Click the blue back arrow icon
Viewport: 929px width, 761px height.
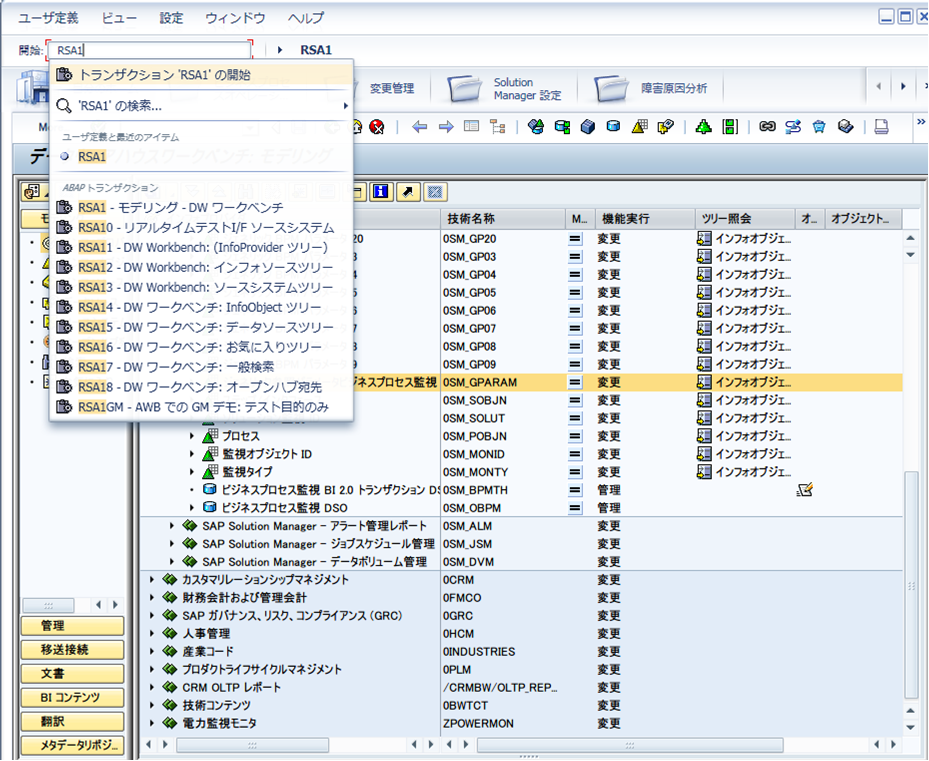pyautogui.click(x=419, y=126)
